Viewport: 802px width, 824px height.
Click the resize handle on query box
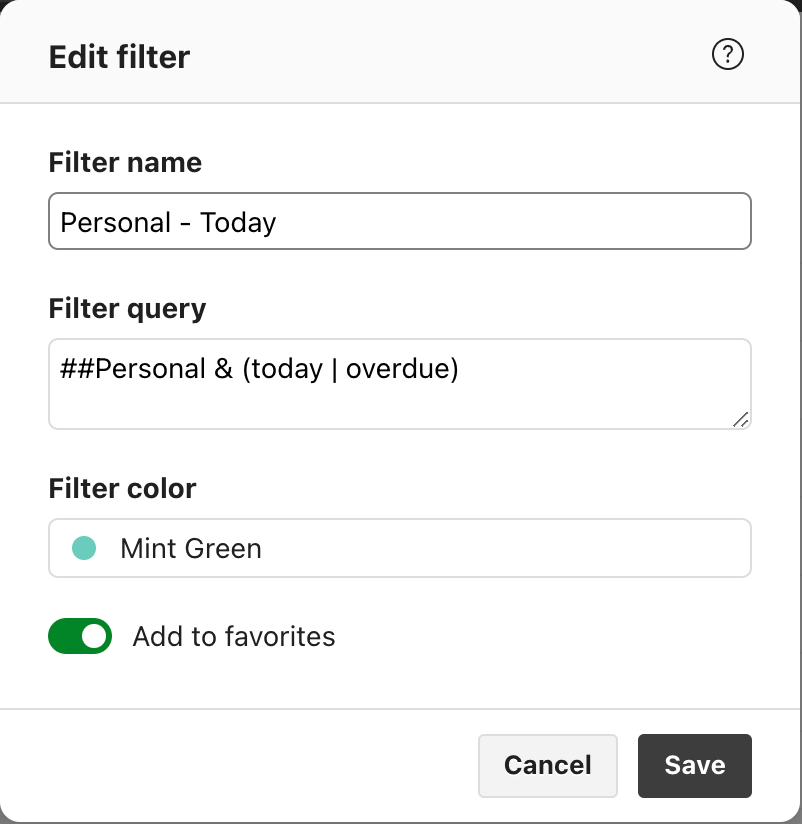tap(742, 421)
